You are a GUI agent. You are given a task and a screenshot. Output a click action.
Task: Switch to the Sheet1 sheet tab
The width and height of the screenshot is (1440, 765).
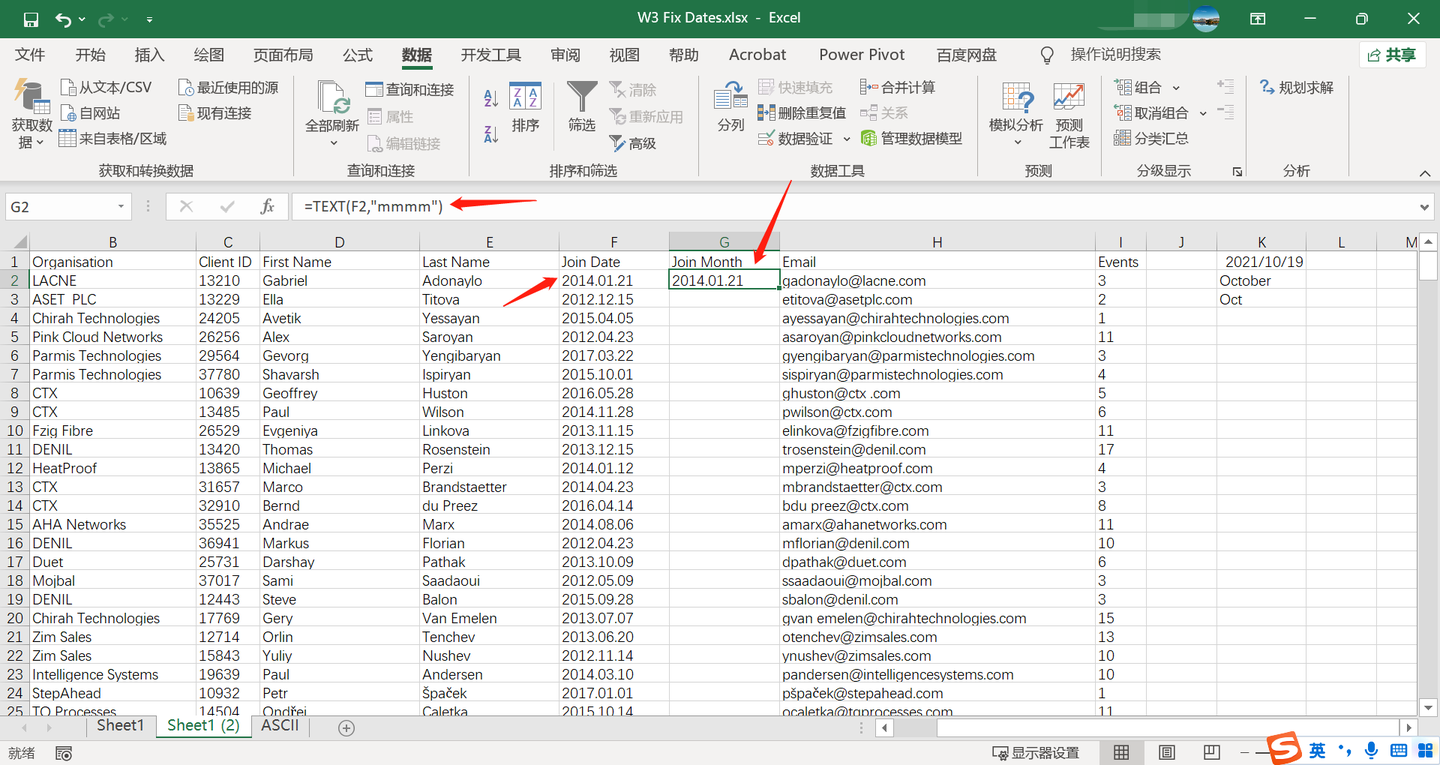click(x=120, y=726)
